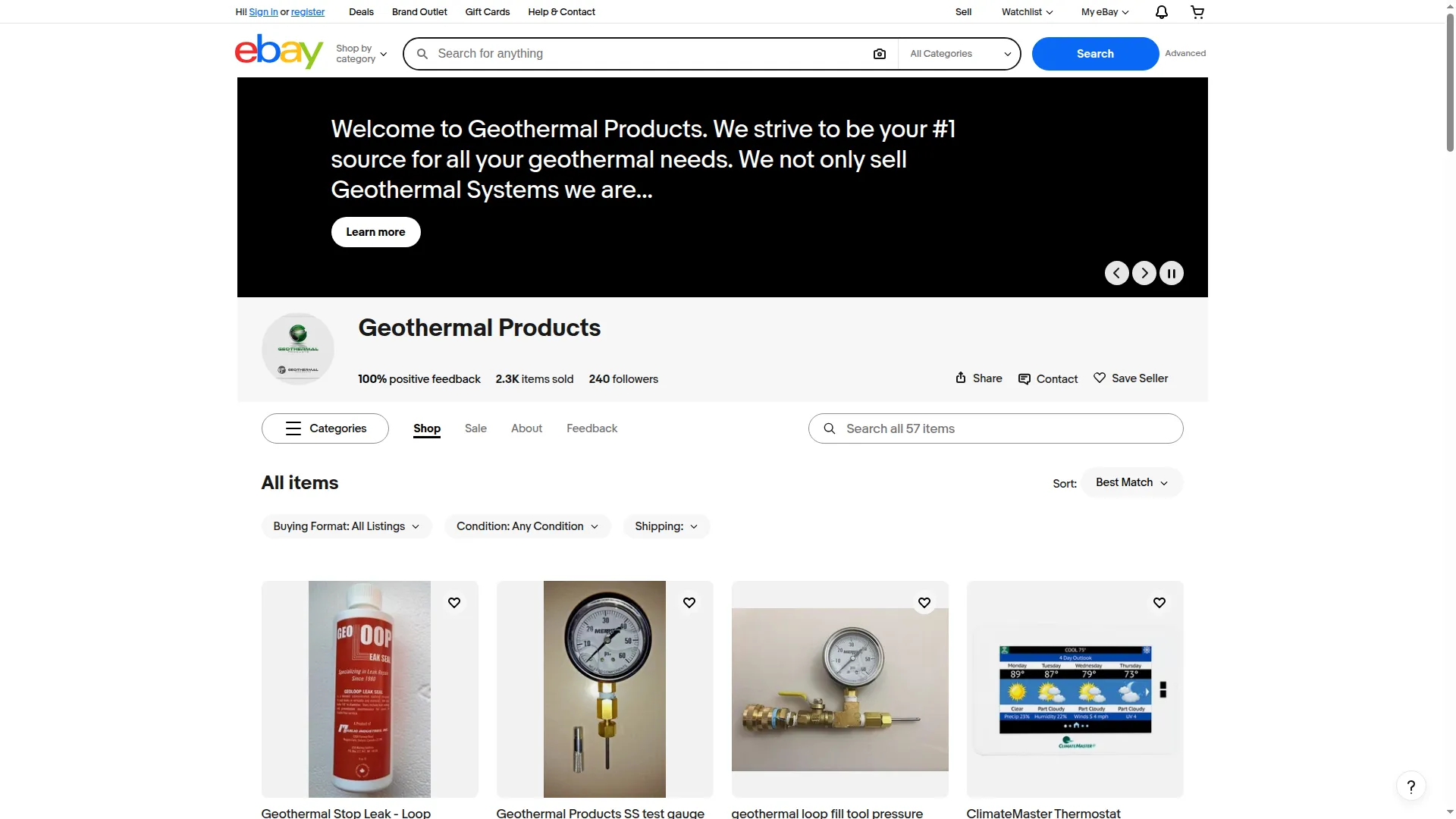Image resolution: width=1456 pixels, height=819 pixels.
Task: Switch to the Feedback tab
Action: coord(591,428)
